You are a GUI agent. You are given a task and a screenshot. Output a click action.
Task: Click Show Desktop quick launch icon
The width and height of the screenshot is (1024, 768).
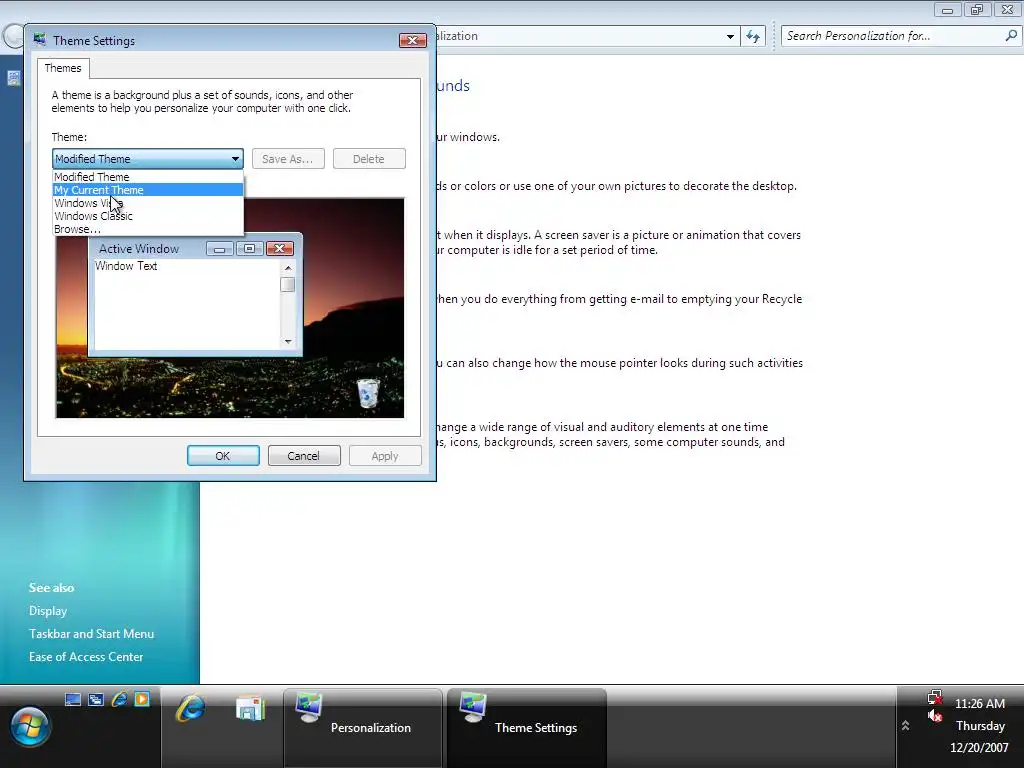click(x=73, y=699)
